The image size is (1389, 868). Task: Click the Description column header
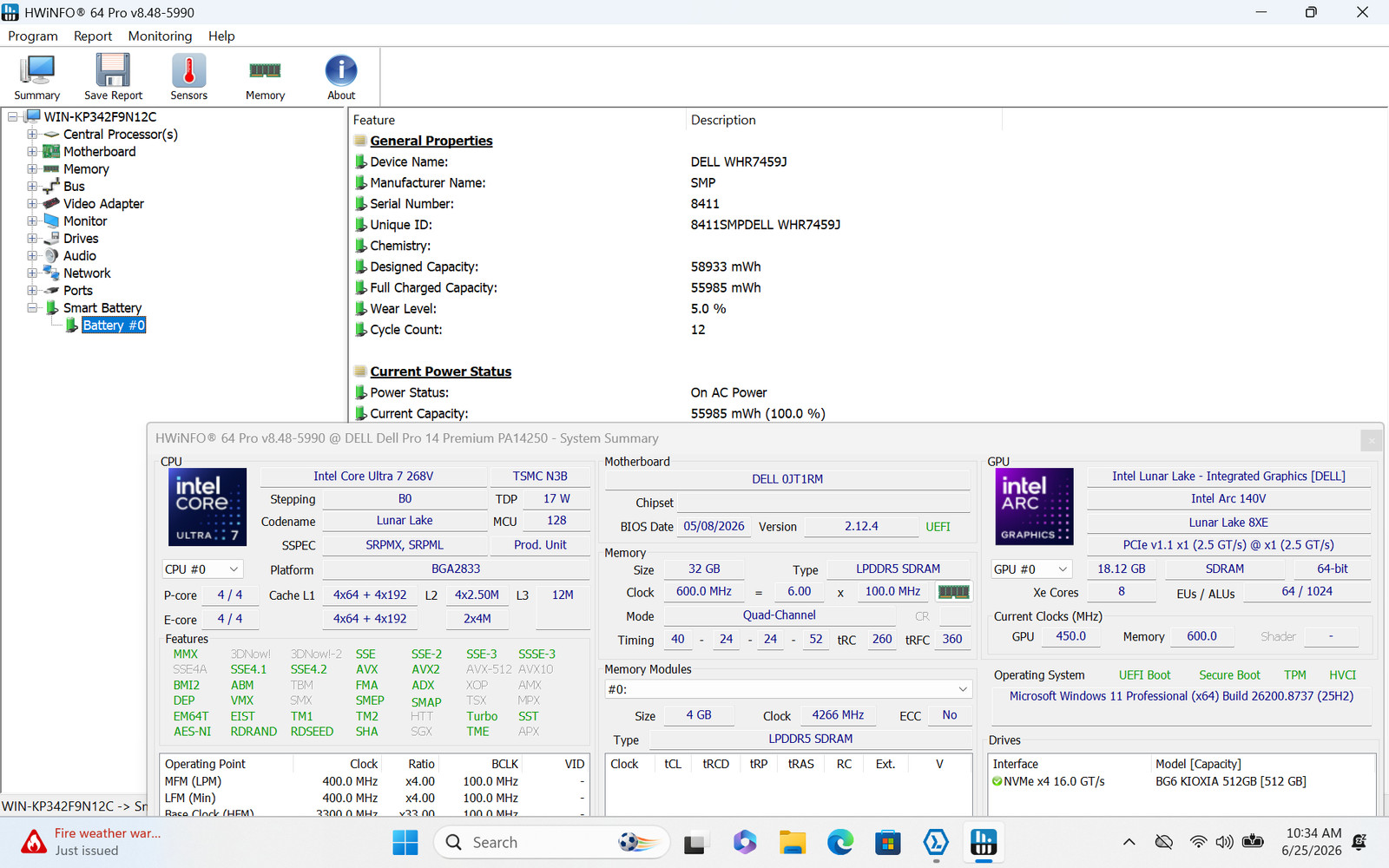[844, 120]
